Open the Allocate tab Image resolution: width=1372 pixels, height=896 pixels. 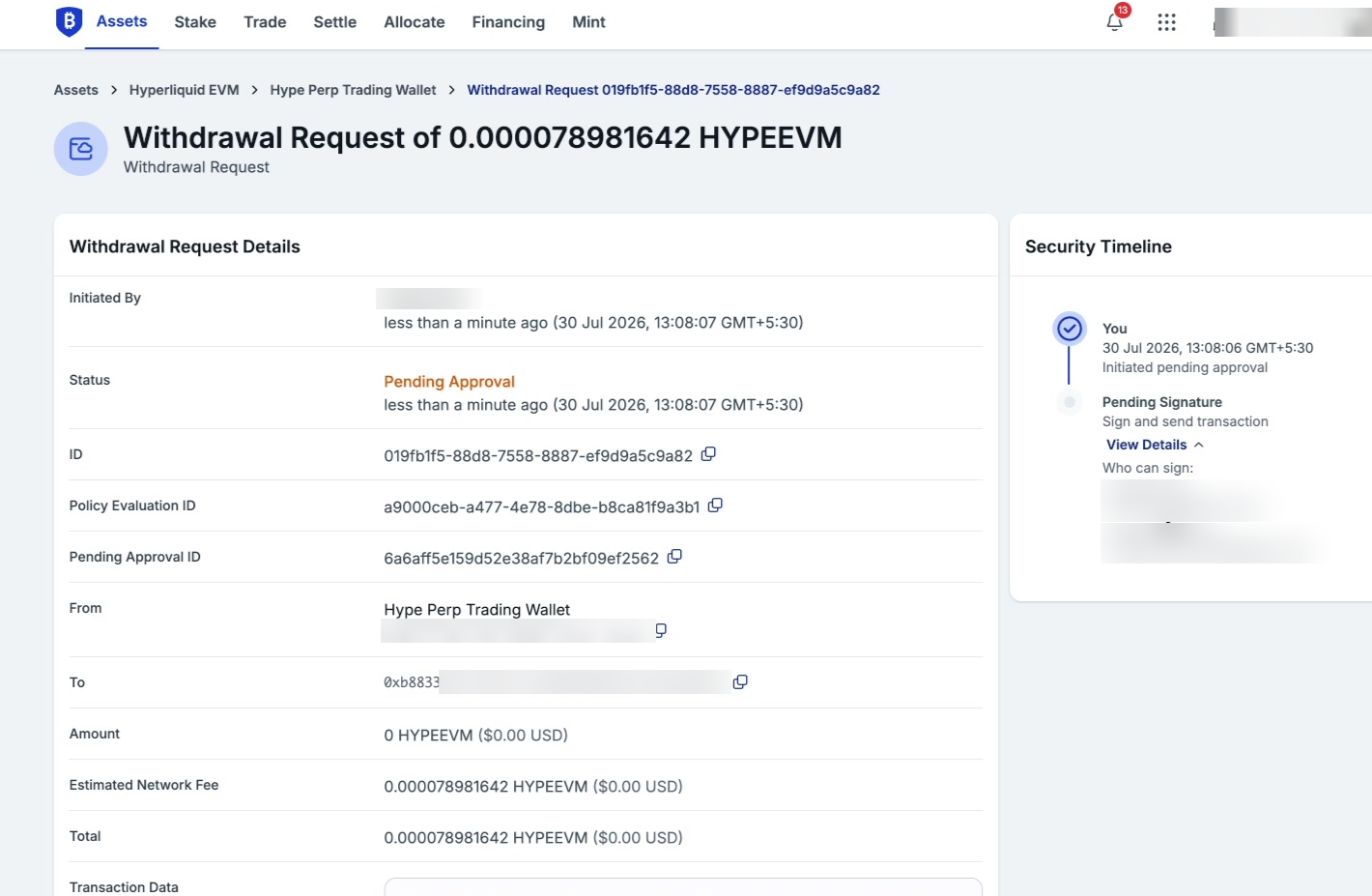tap(414, 22)
